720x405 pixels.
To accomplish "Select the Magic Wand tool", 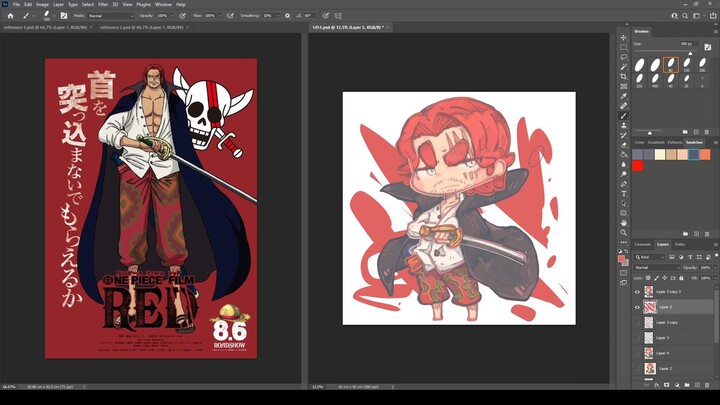I will tap(624, 67).
